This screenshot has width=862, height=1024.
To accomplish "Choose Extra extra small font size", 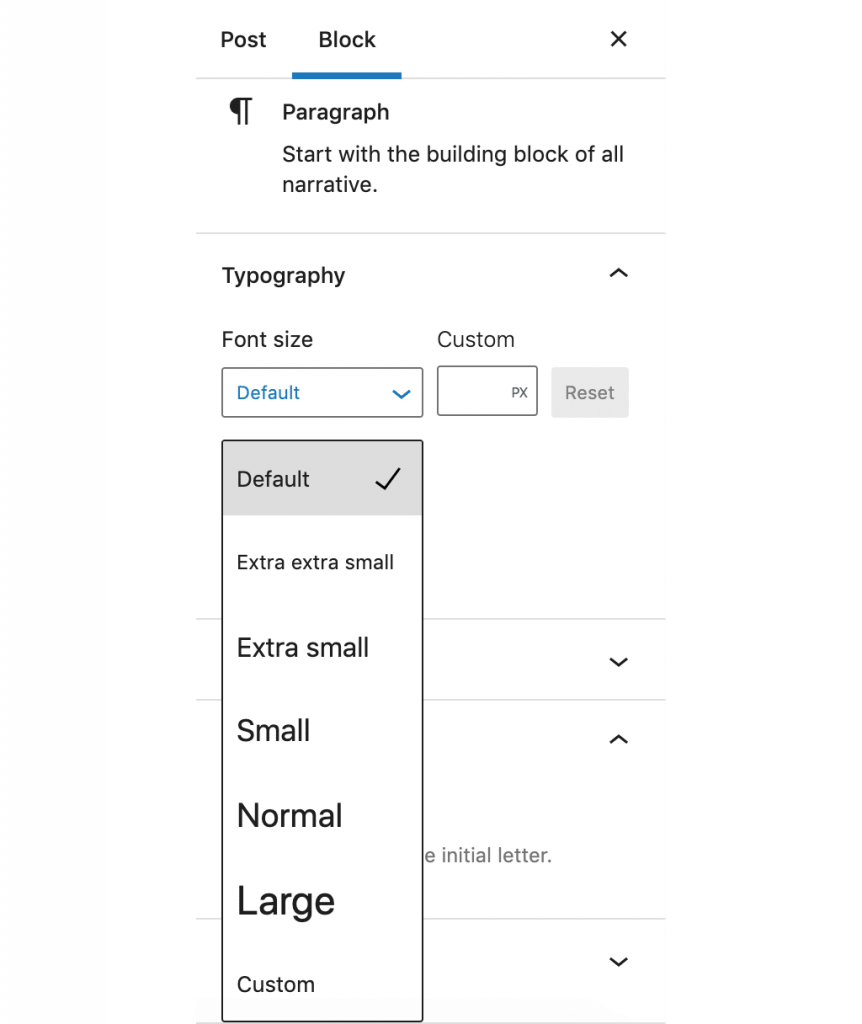I will (315, 563).
